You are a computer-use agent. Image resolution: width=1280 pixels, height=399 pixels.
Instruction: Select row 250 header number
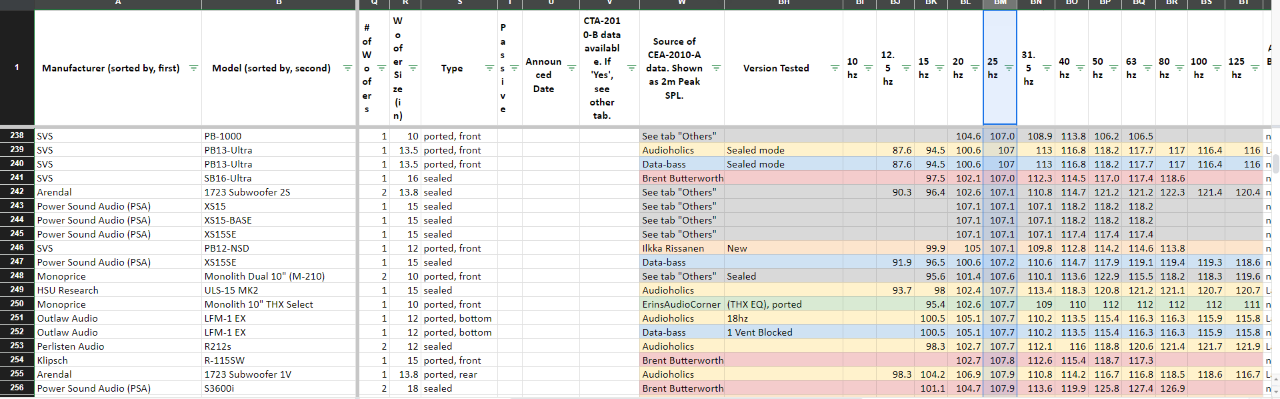click(x=17, y=303)
